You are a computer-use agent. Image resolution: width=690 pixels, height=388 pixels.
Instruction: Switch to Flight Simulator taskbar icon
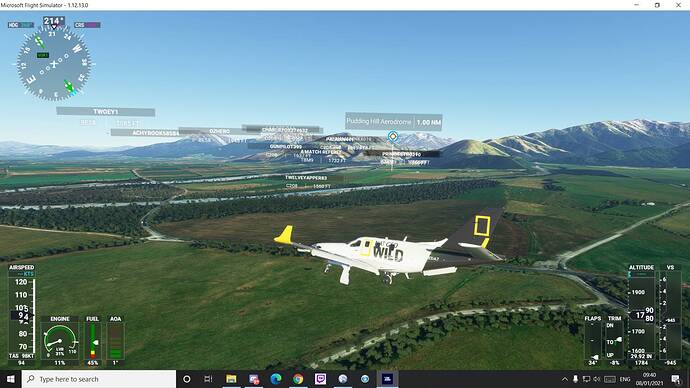pos(387,379)
